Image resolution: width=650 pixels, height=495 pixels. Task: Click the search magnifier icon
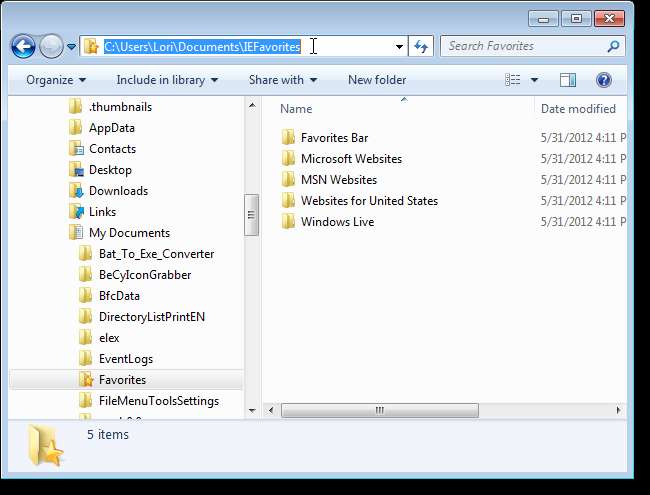coord(613,46)
